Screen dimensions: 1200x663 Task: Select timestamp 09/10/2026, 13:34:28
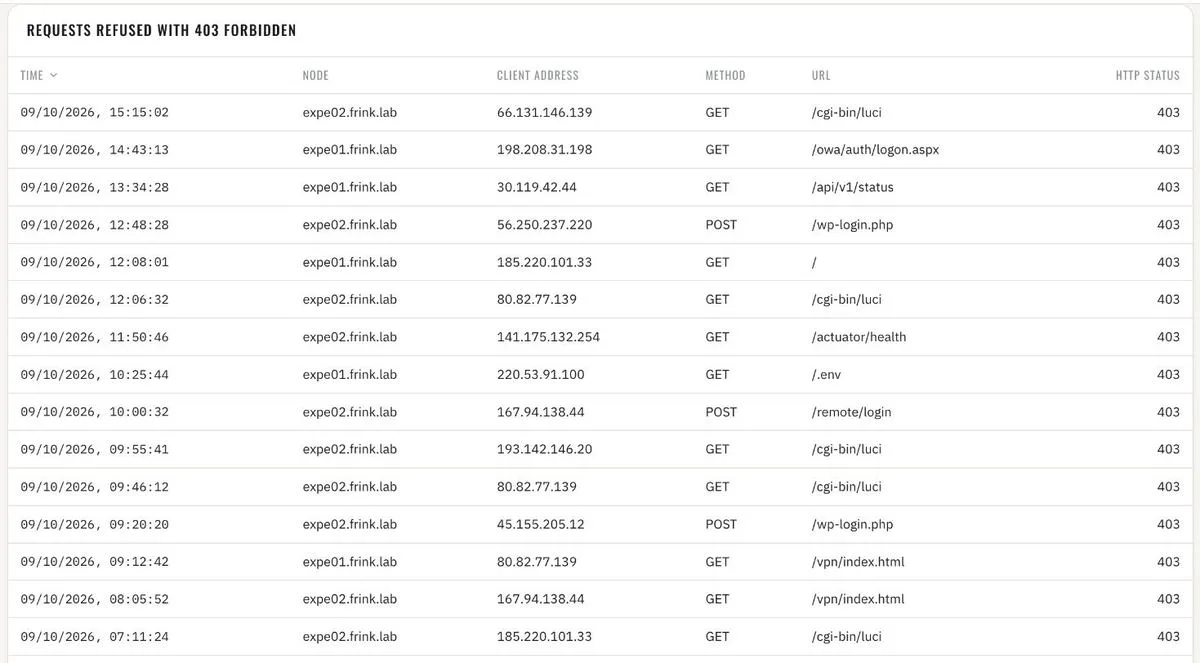tap(95, 187)
